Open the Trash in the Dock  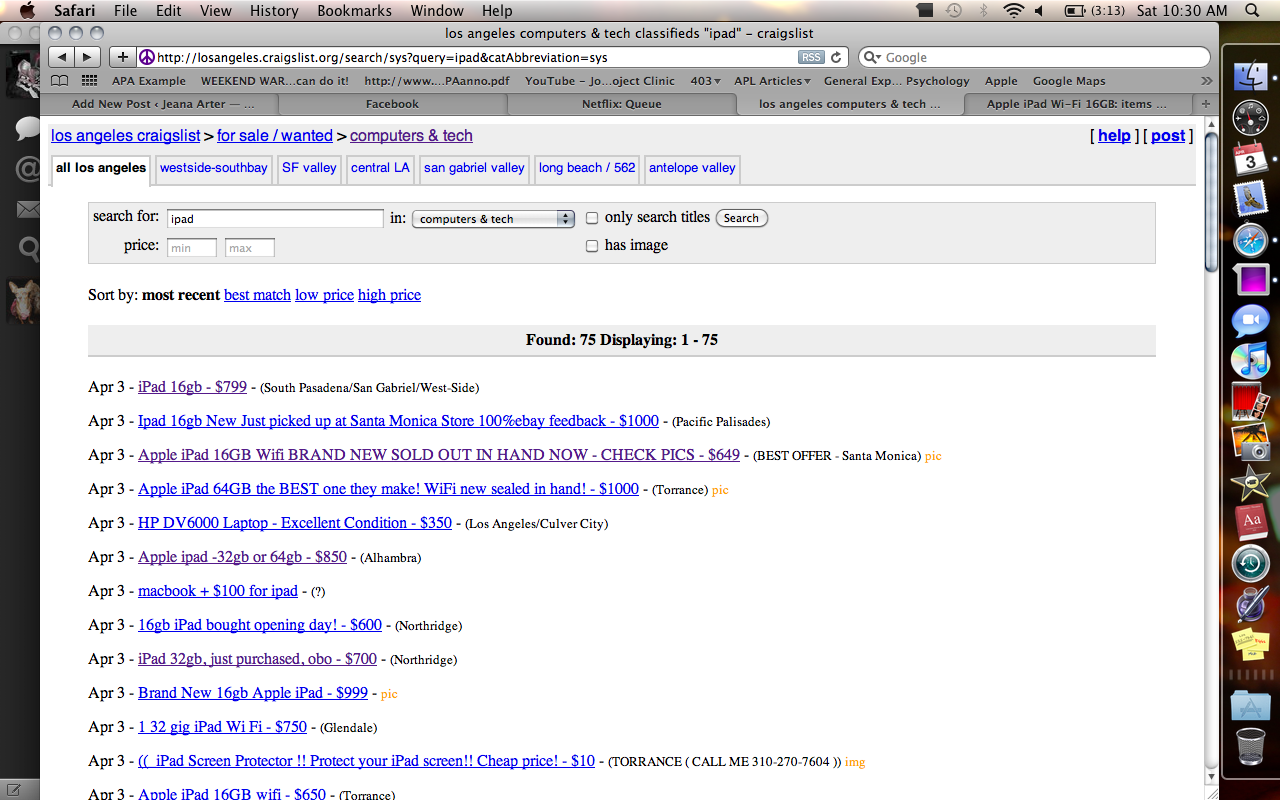[x=1250, y=747]
